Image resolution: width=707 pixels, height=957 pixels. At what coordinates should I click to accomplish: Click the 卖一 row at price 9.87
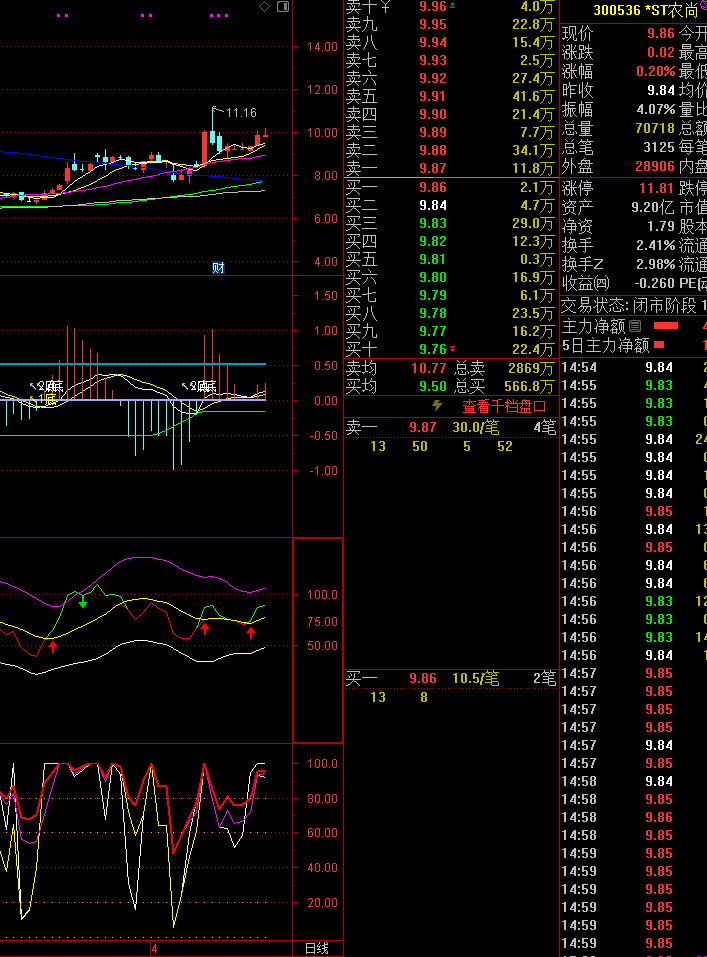pos(450,168)
